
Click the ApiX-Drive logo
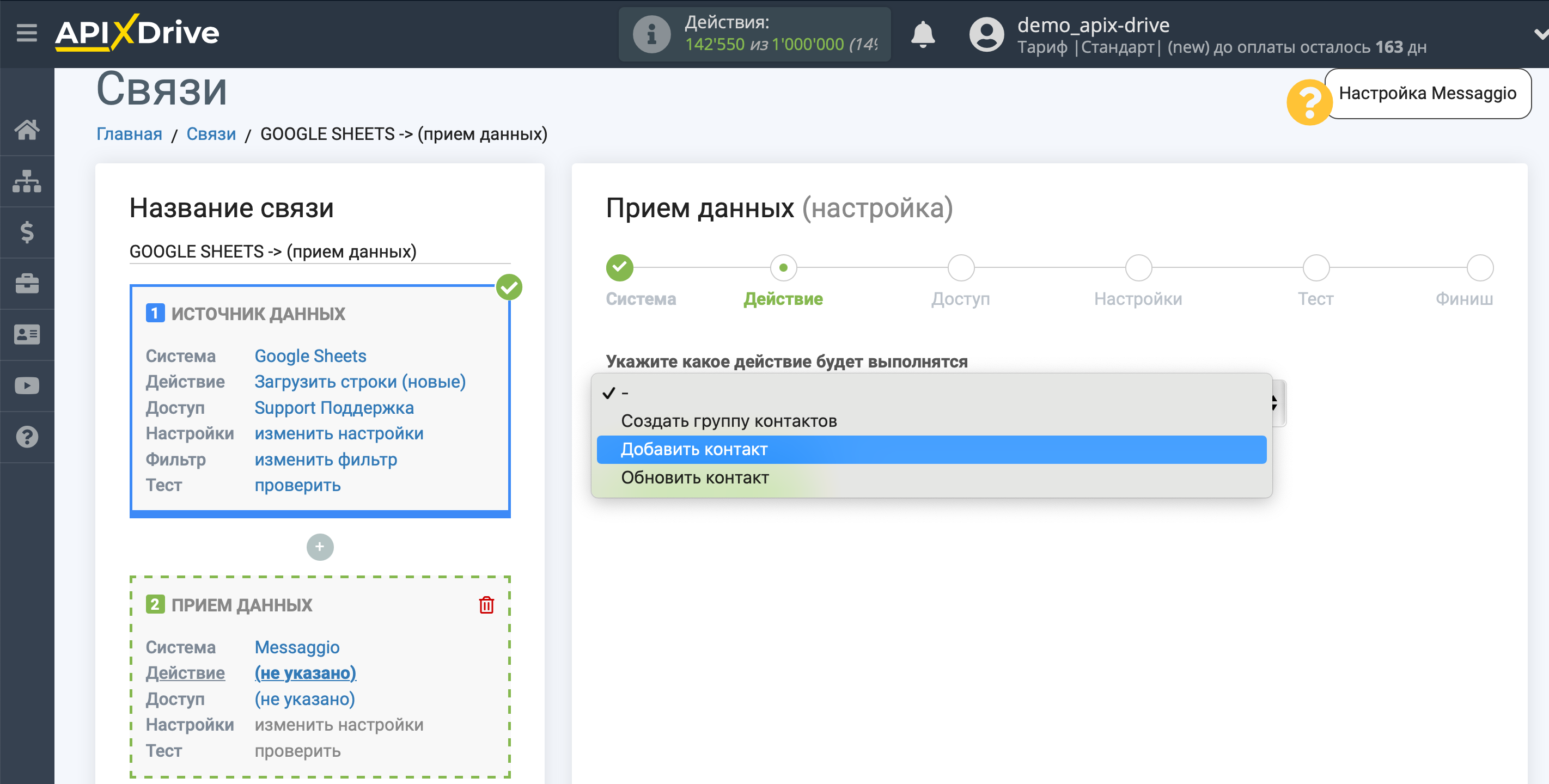click(137, 33)
